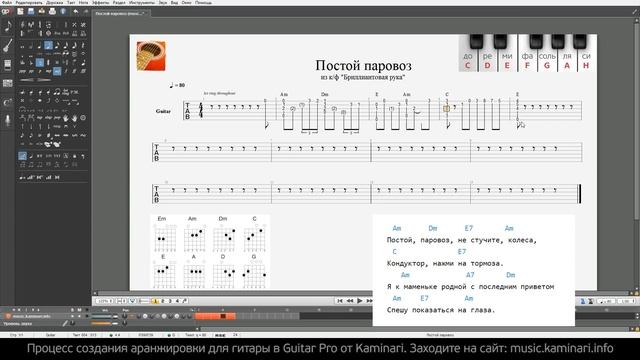Click the Print toolbar icon
This screenshot has height=360, width=640.
point(52,11)
